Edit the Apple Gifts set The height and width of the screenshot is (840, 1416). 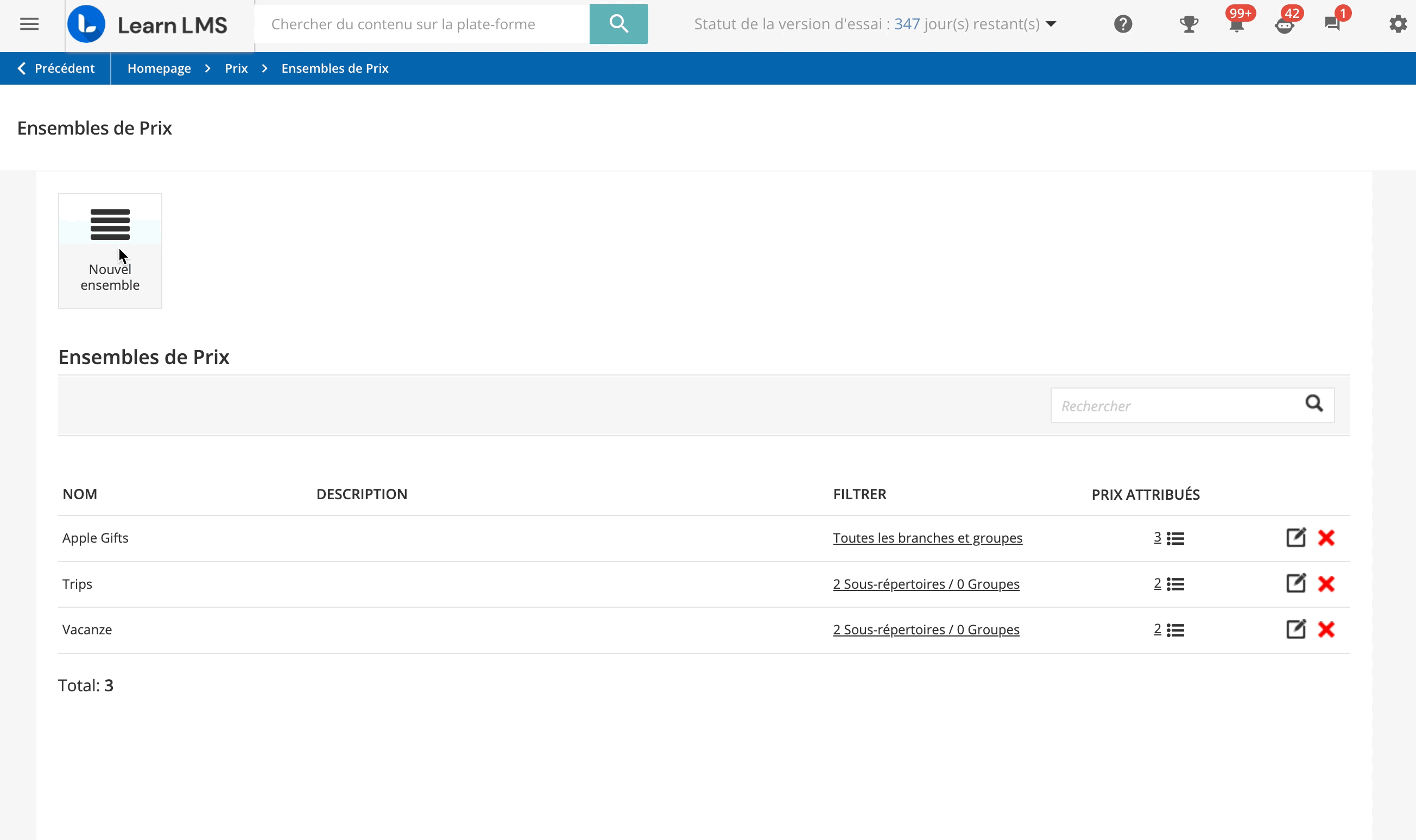pyautogui.click(x=1295, y=538)
